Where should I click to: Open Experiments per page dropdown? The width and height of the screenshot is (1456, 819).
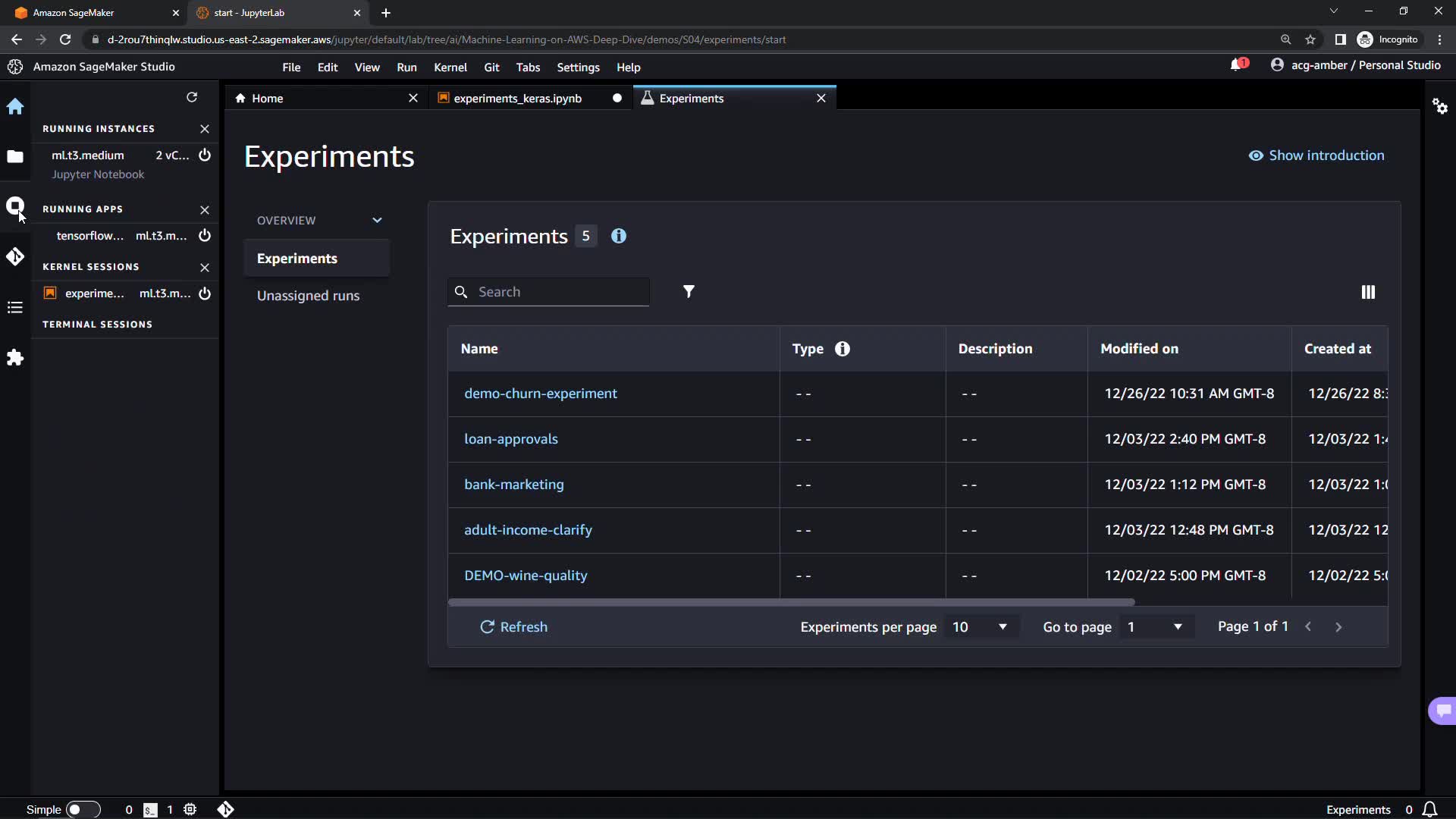tap(980, 627)
